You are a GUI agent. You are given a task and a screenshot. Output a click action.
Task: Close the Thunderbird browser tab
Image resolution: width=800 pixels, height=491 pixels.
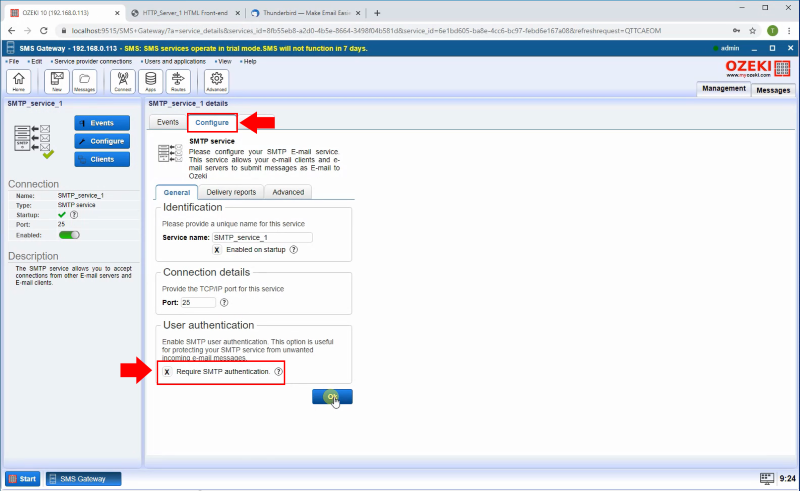tap(358, 13)
